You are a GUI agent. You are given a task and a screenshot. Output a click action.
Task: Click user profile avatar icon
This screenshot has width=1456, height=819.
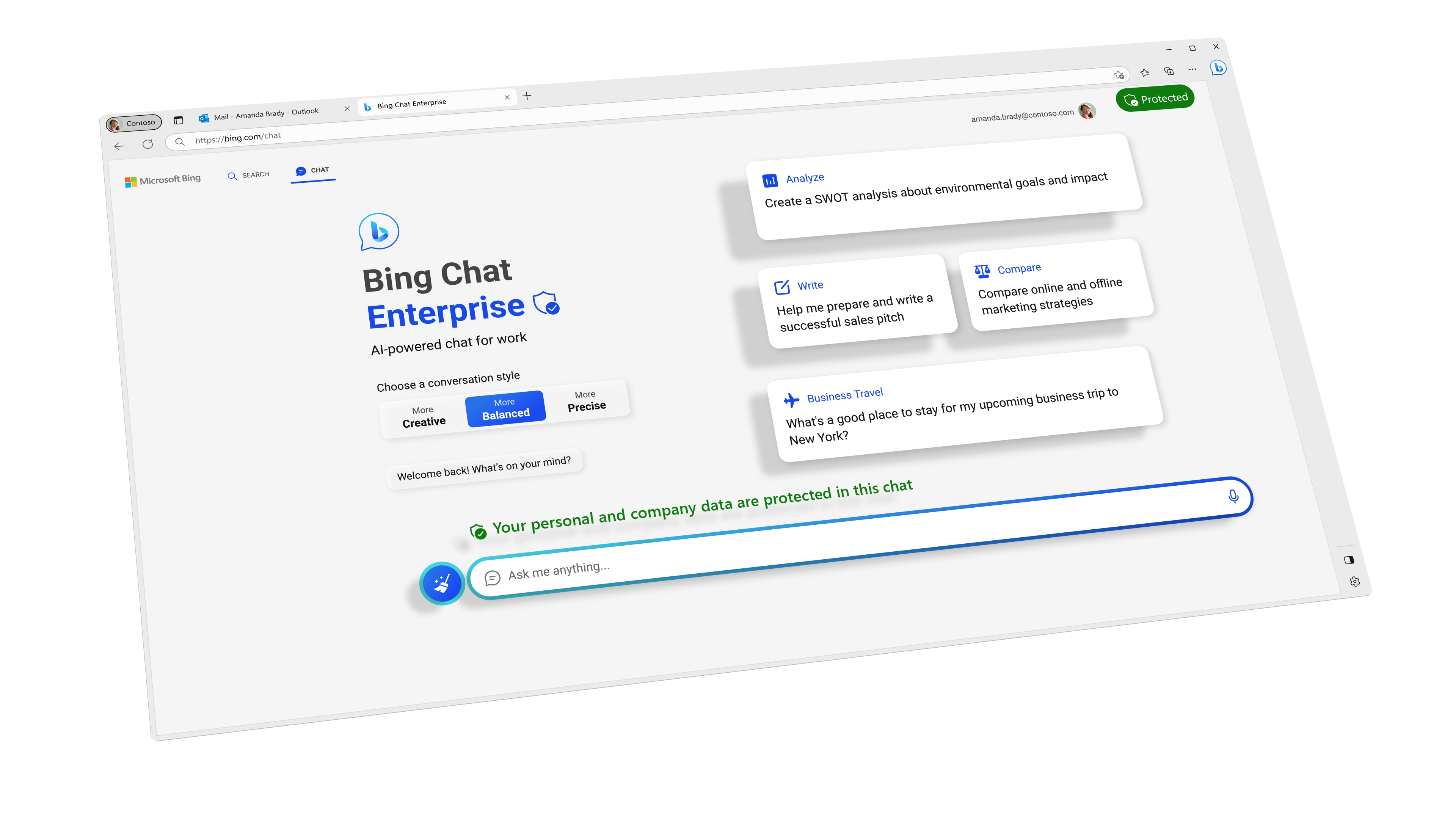coord(1089,112)
